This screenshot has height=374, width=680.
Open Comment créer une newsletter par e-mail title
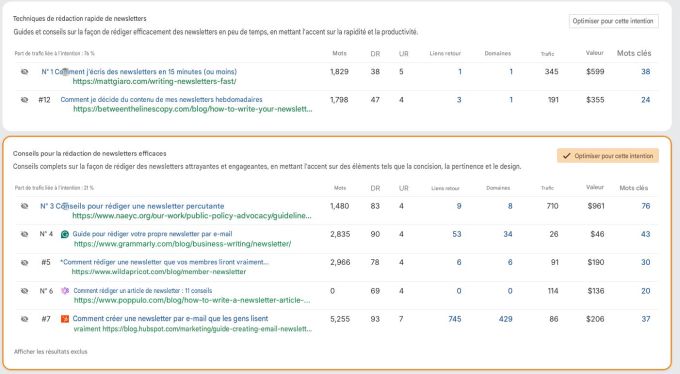click(x=170, y=318)
